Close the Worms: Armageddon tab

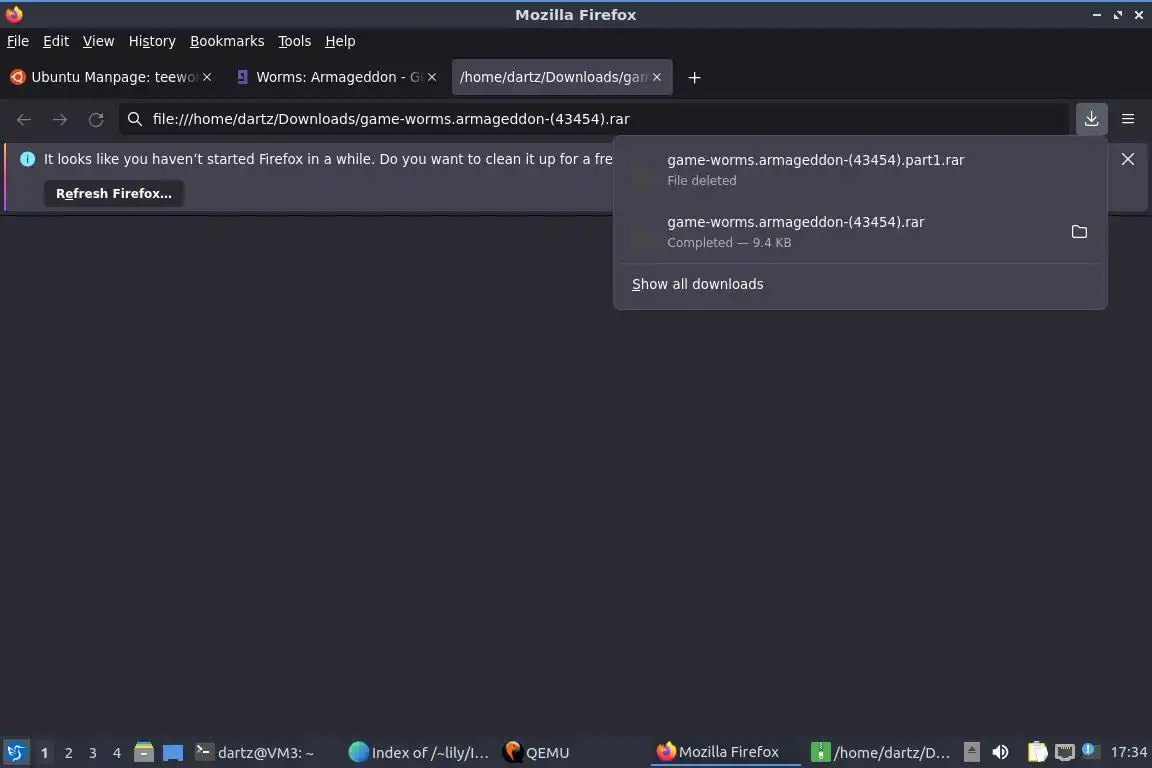tap(432, 77)
